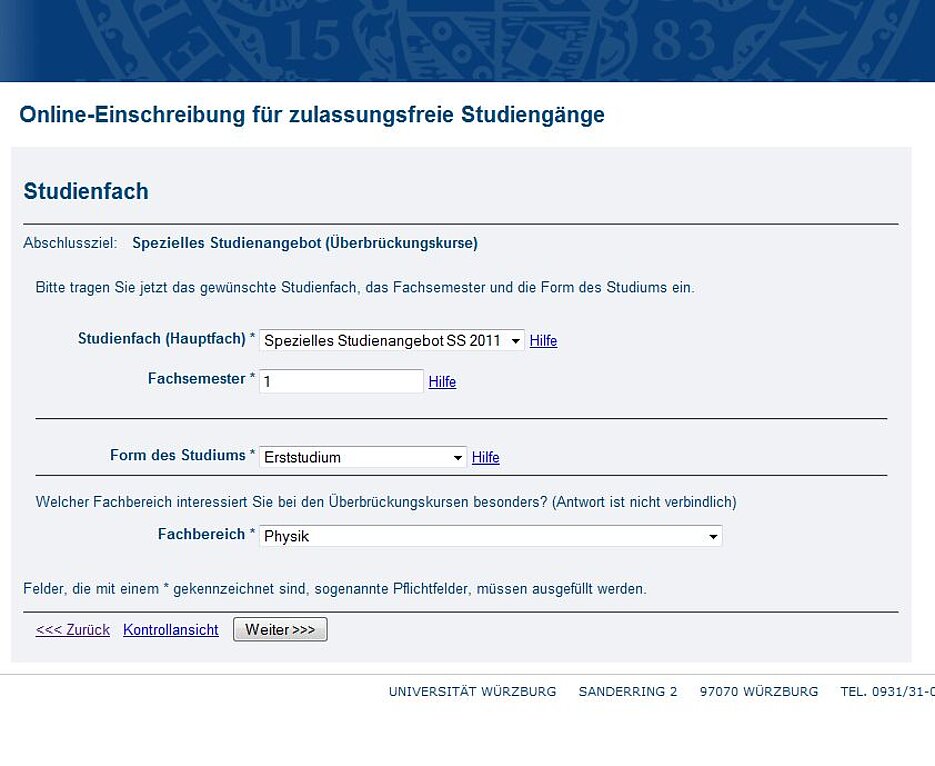The width and height of the screenshot is (935, 766).
Task: Click Hilfe link beside Erststudium dropdown
Action: point(485,457)
